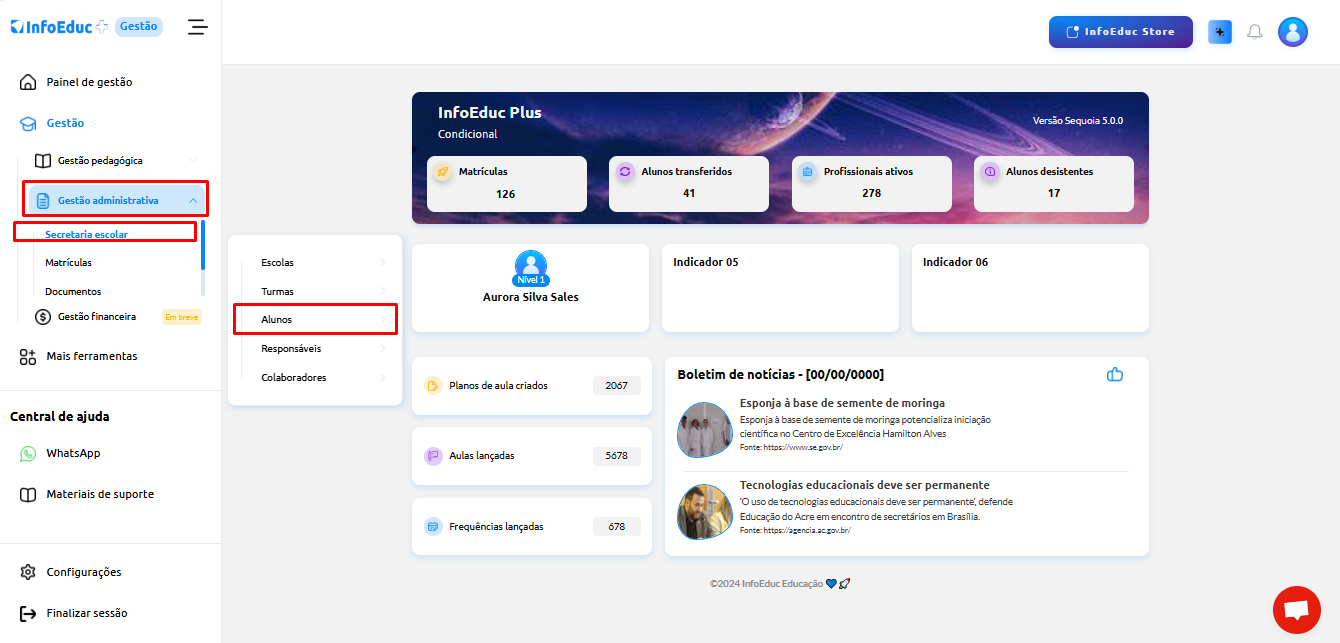The image size is (1340, 643).
Task: Click the 2067 lesson plans count
Action: (617, 385)
